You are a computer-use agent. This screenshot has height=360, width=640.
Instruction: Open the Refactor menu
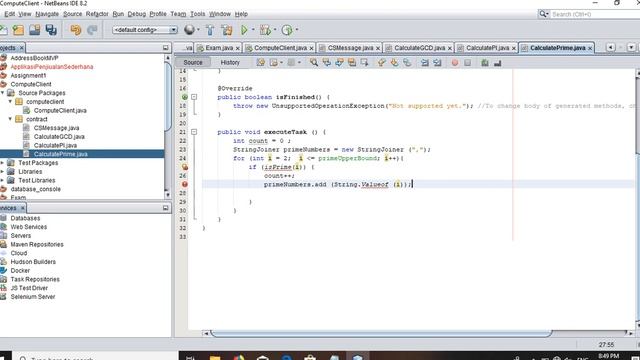coord(97,14)
